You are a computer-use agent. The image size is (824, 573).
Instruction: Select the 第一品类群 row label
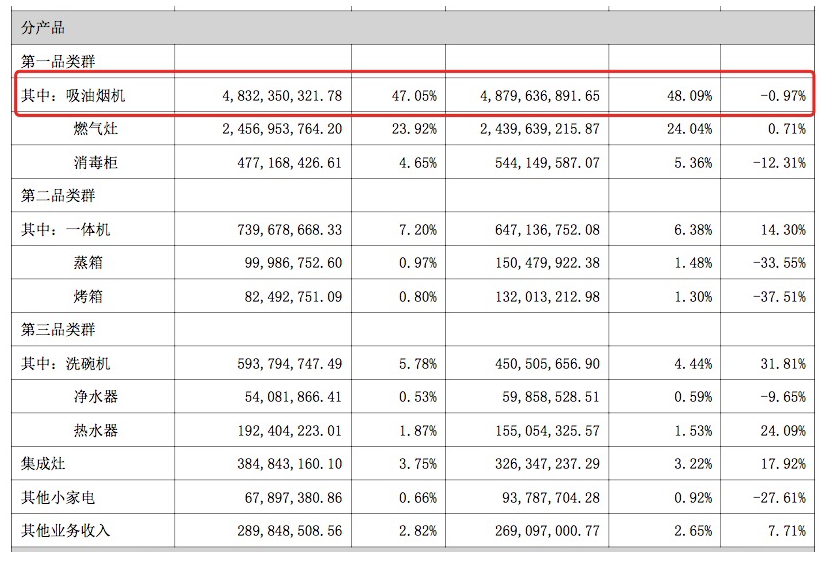pyautogui.click(x=58, y=61)
